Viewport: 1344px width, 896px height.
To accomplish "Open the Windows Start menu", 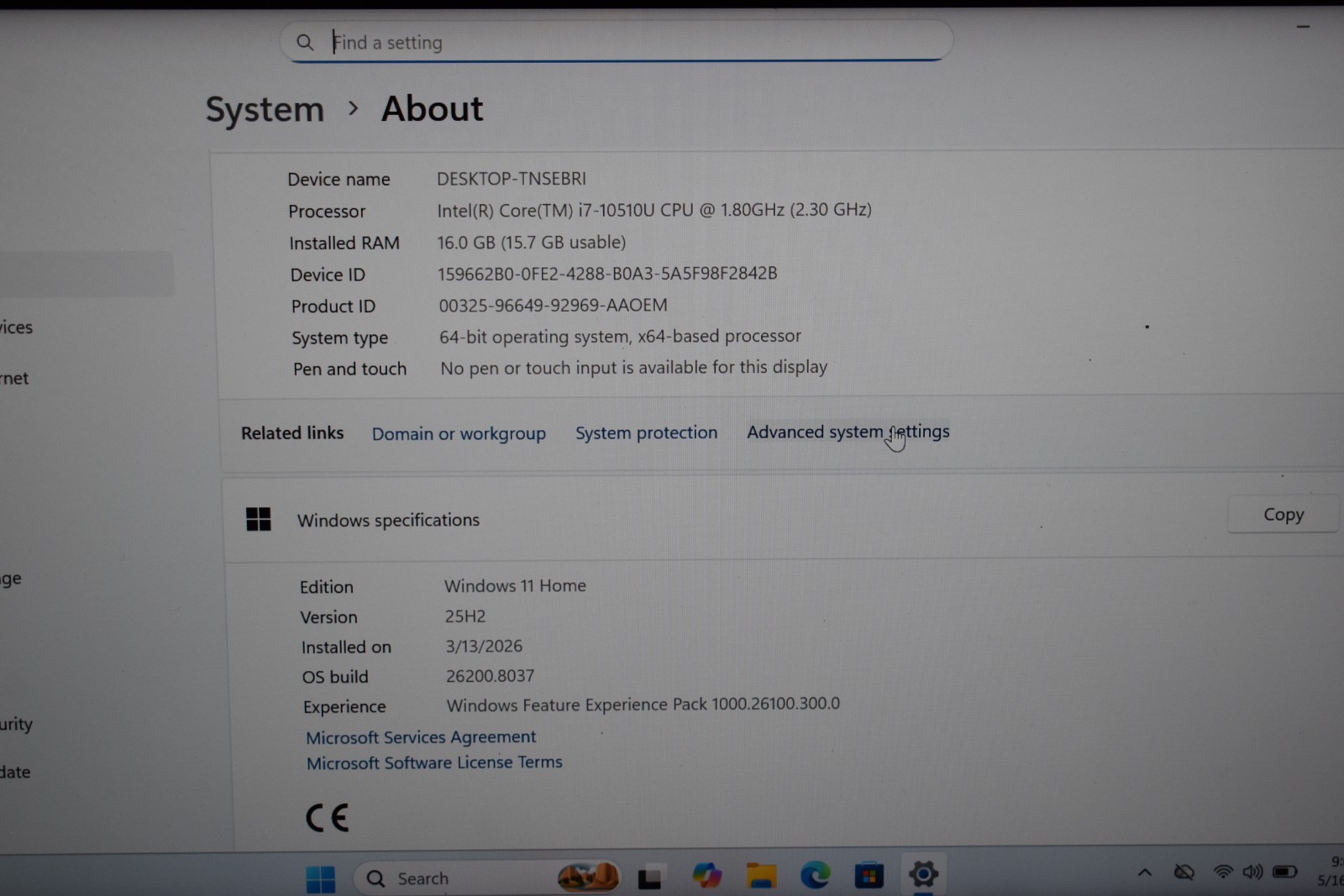I will click(x=320, y=878).
